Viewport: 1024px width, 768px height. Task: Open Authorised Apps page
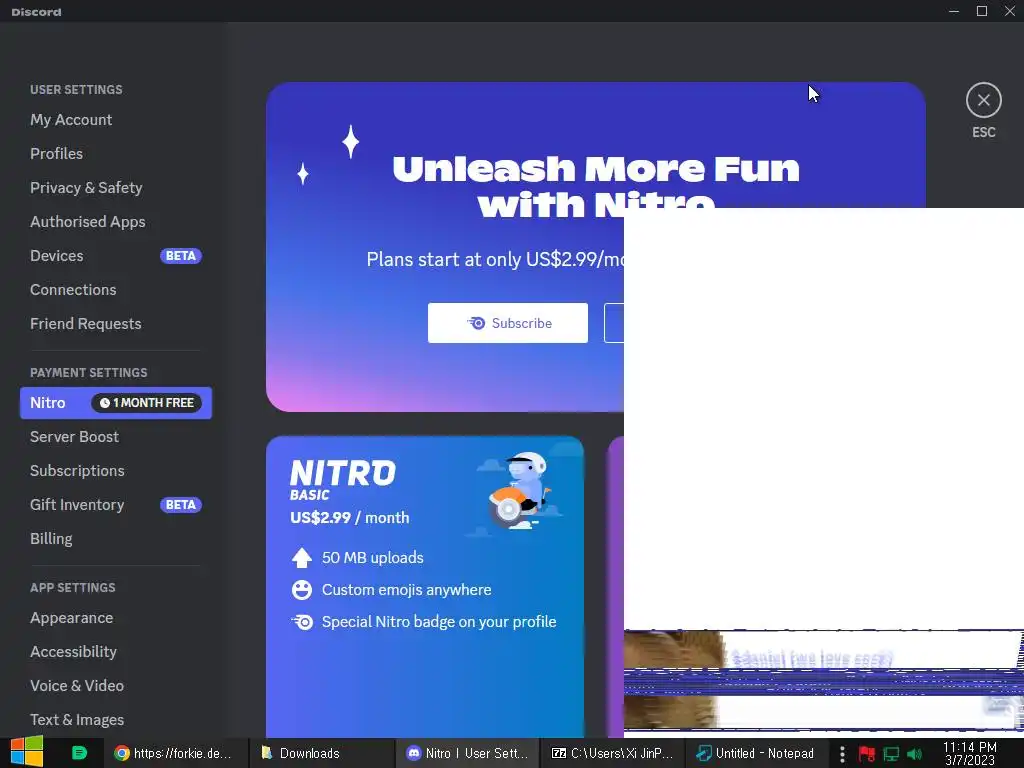(88, 221)
